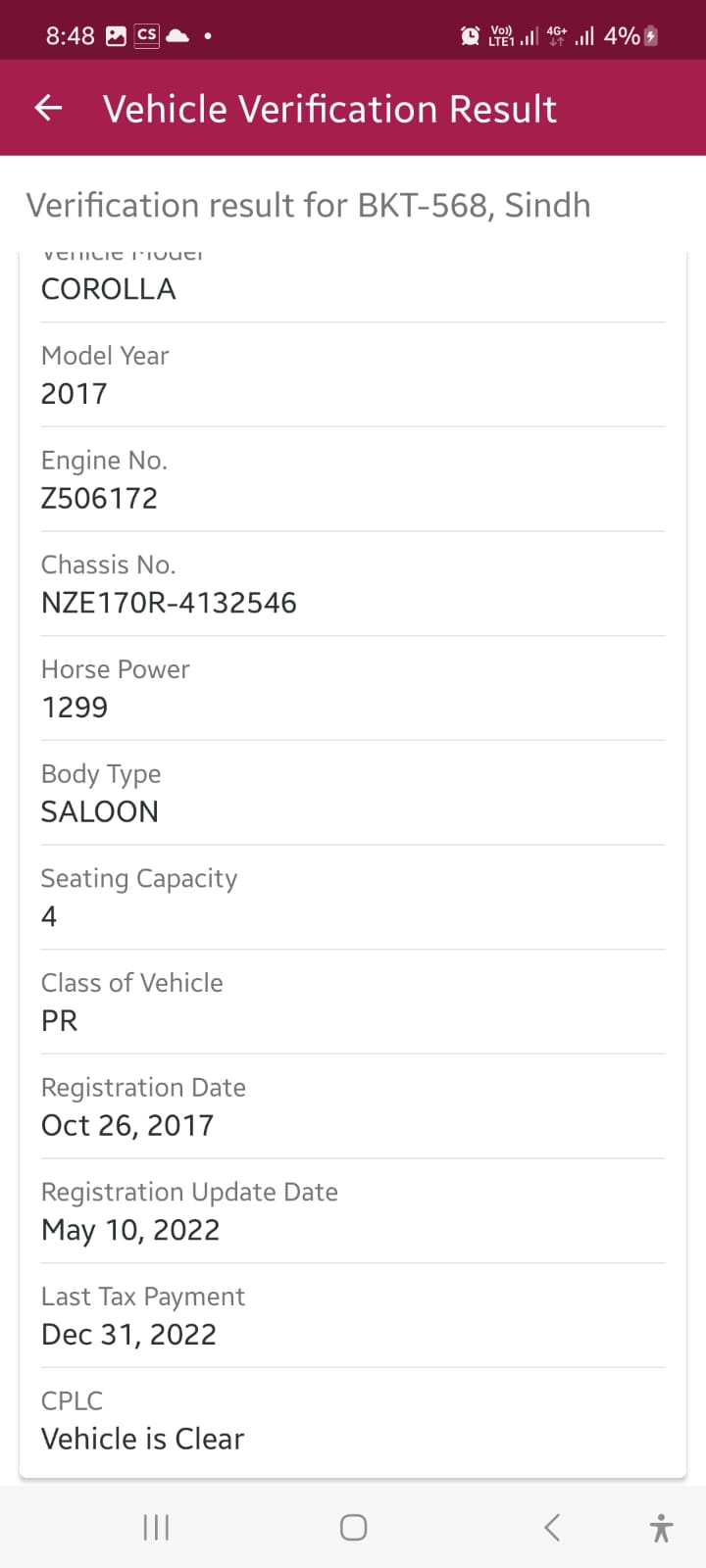
Task: Tap the COROLLA vehicle model value
Action: (x=109, y=289)
